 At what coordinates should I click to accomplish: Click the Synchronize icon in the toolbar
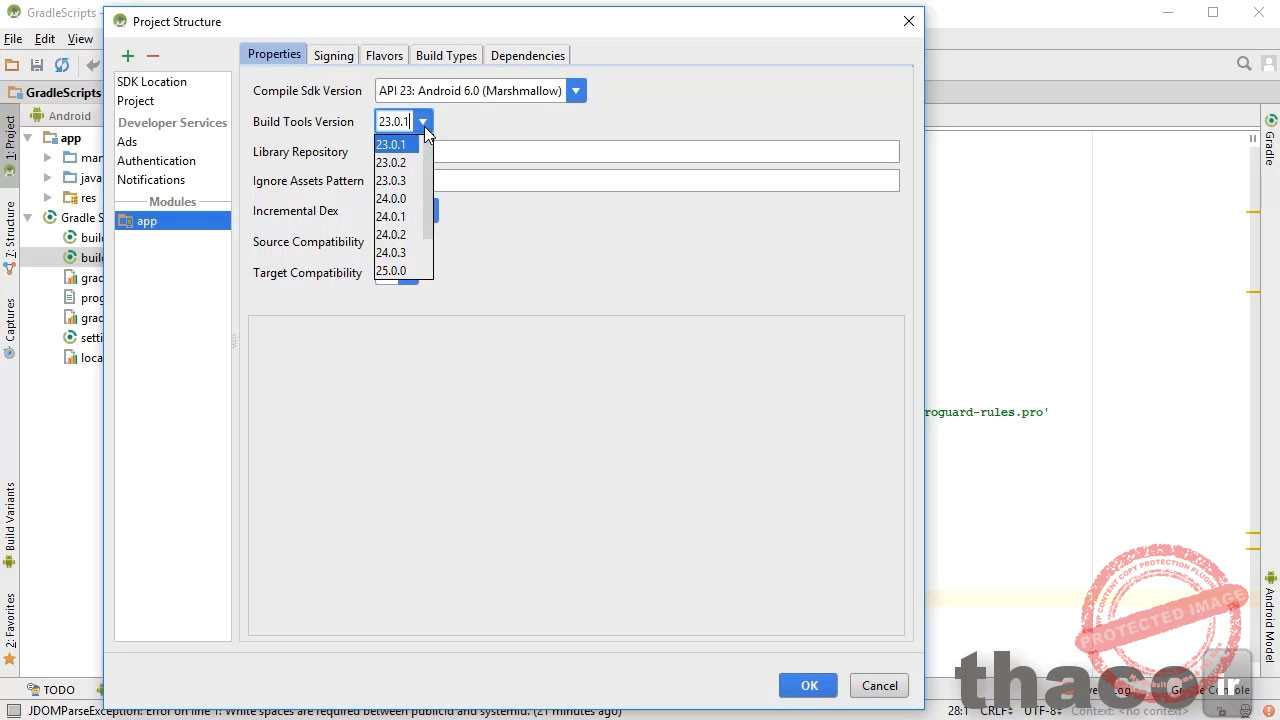(62, 65)
